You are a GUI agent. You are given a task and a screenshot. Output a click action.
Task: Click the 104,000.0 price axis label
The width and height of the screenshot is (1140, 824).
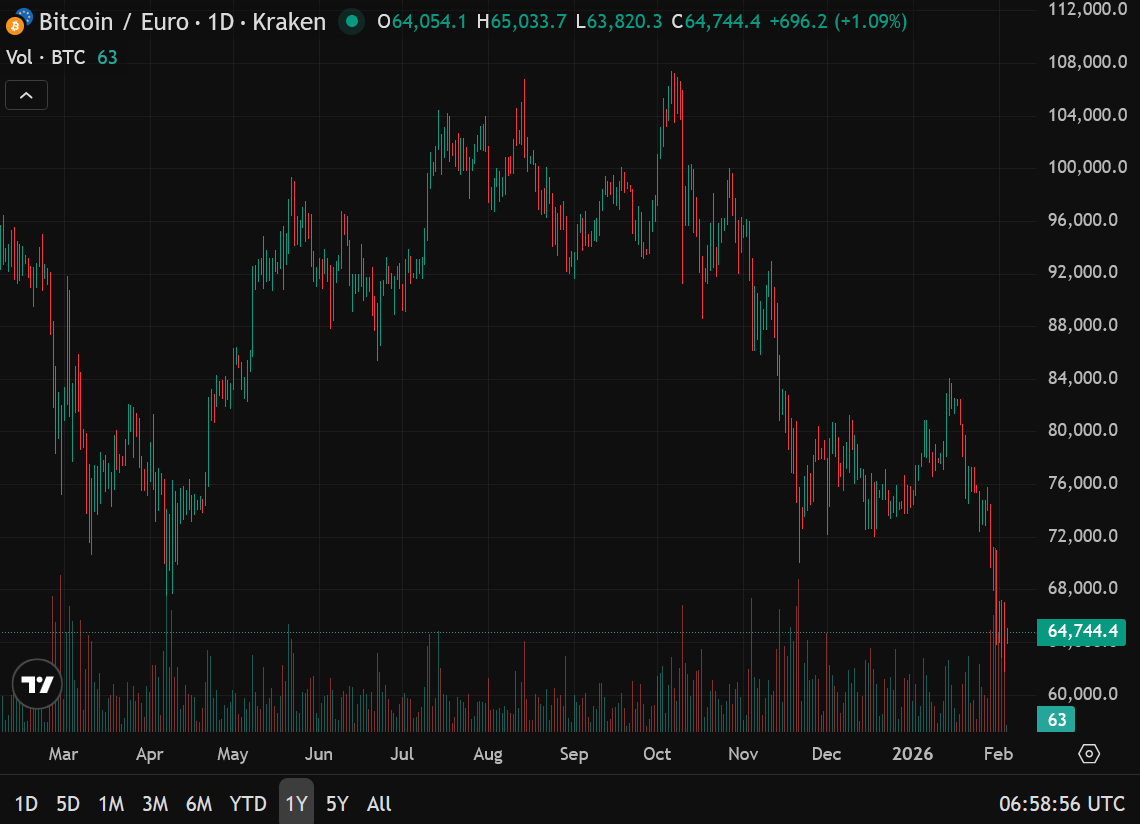point(1087,114)
